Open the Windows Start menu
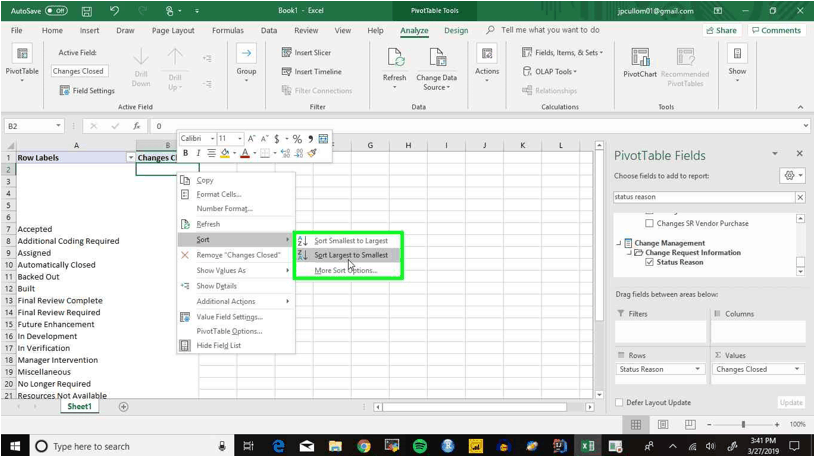The width and height of the screenshot is (816, 456). click(x=15, y=446)
